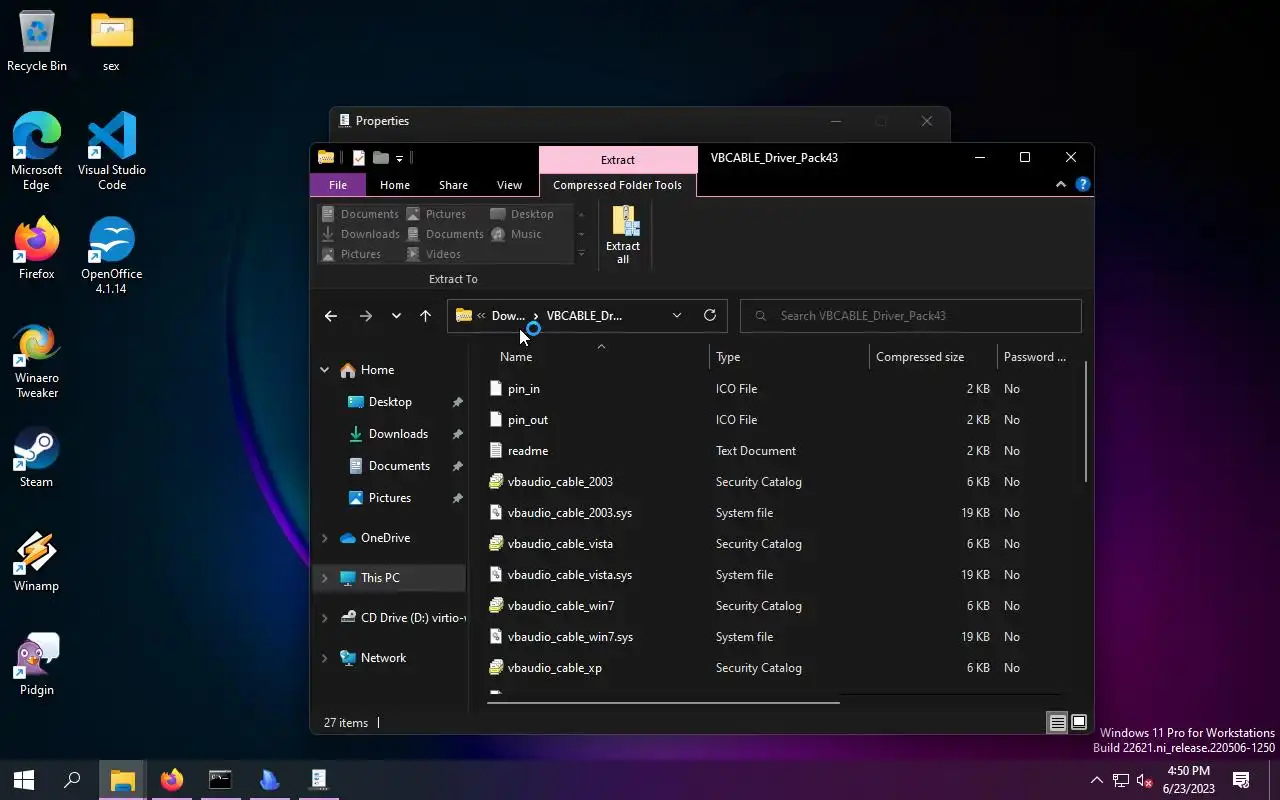Open the Help question mark icon
The width and height of the screenshot is (1280, 800).
(1082, 185)
